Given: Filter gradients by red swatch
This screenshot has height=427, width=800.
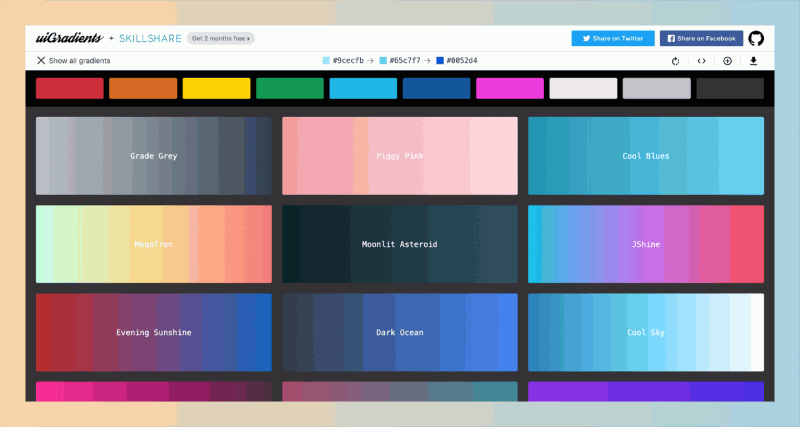Looking at the screenshot, I should pyautogui.click(x=70, y=88).
